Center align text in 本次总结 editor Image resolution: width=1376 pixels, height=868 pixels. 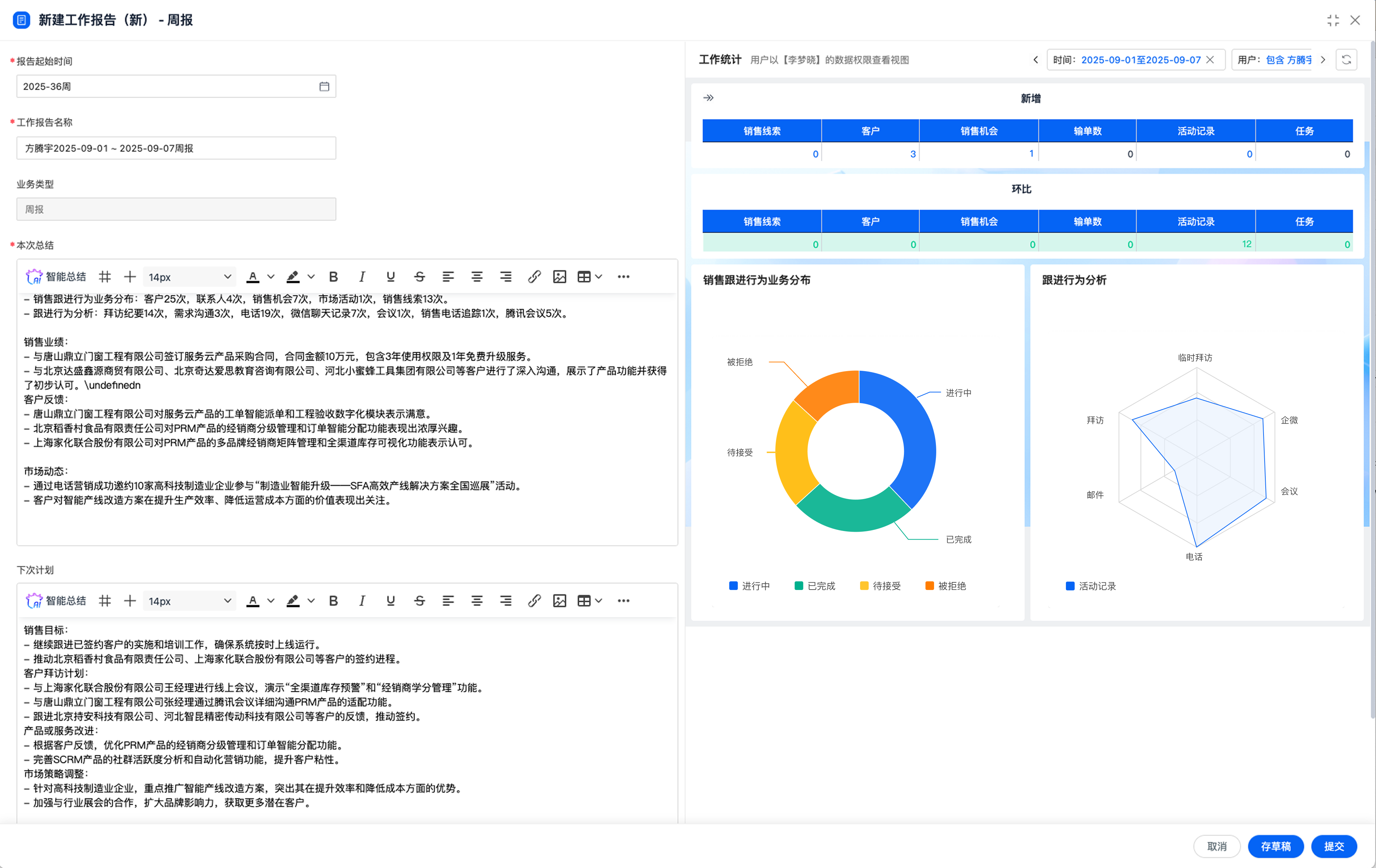pos(477,277)
